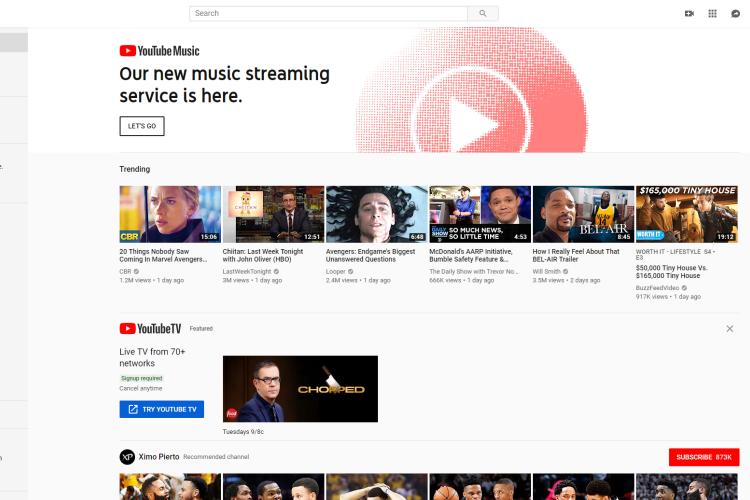Play Chiitan Last Week Tonight thumbnail

coord(273,214)
